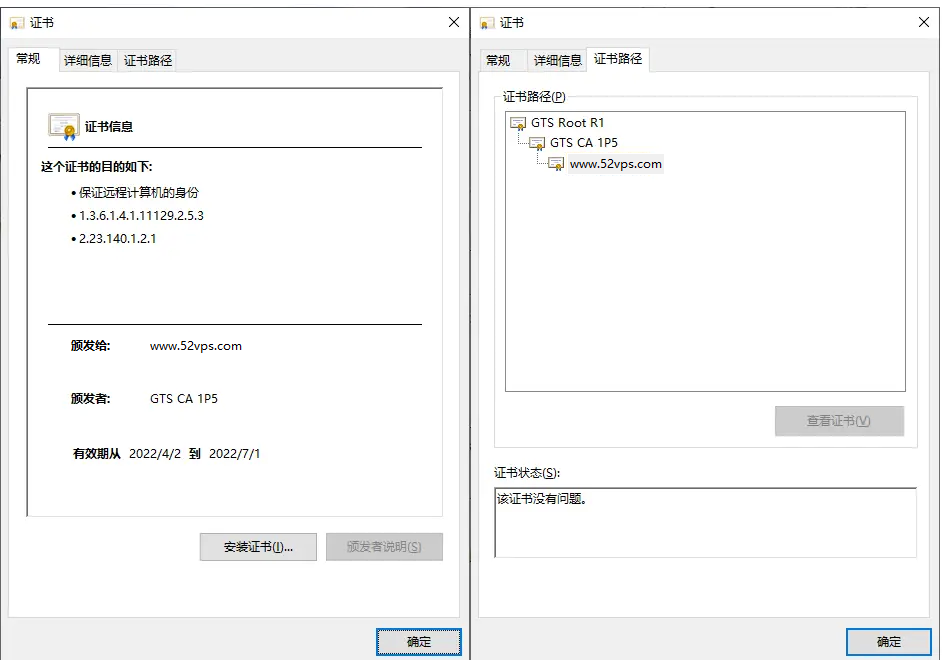Click the 证书状态(S) label
The image size is (942, 660).
[527, 473]
